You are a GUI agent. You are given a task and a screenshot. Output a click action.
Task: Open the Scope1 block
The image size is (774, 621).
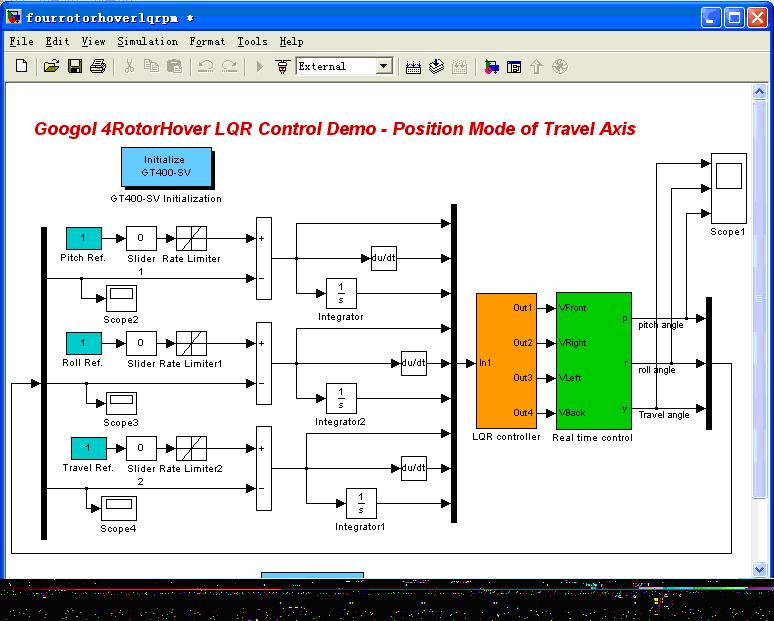click(727, 187)
